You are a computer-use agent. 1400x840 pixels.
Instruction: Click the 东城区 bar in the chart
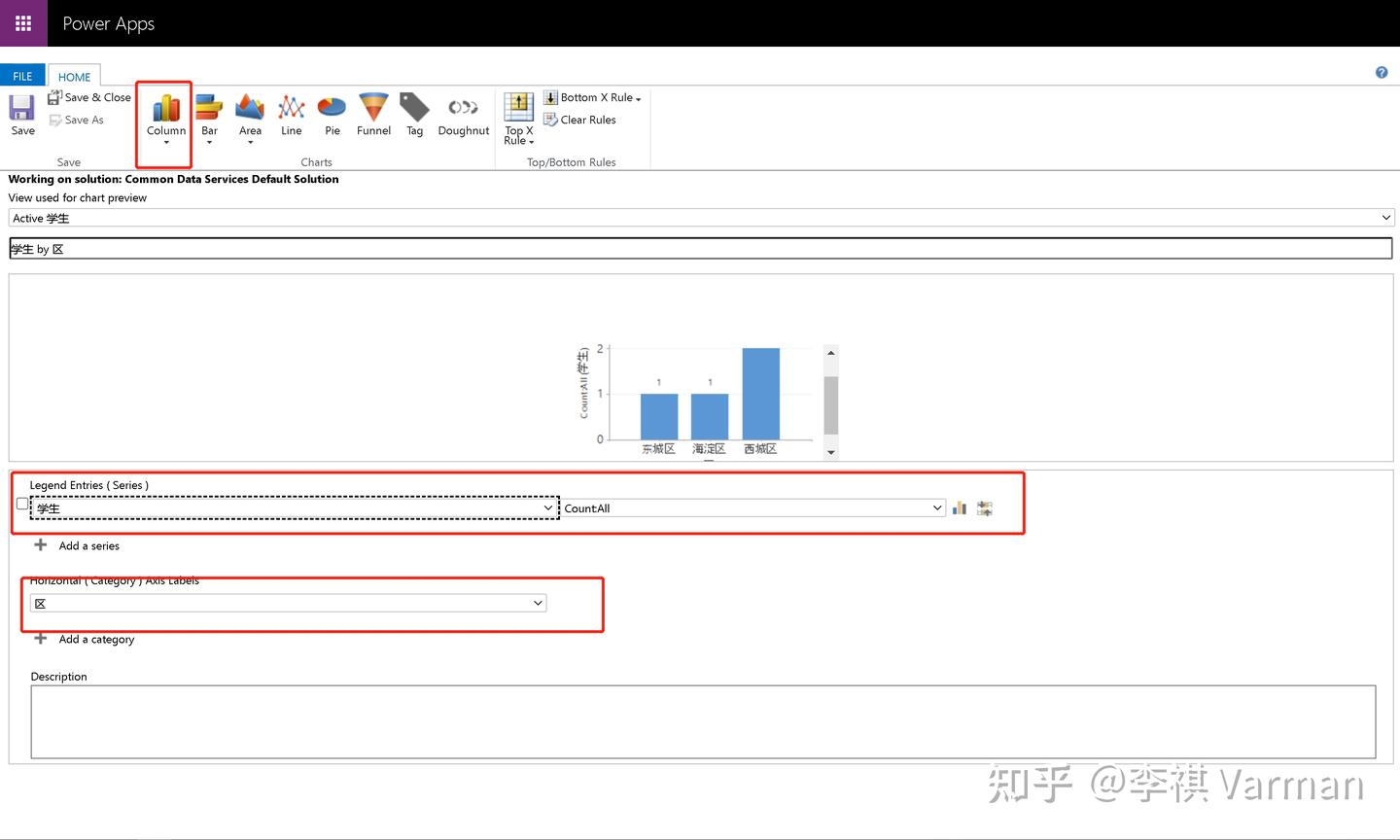(659, 416)
